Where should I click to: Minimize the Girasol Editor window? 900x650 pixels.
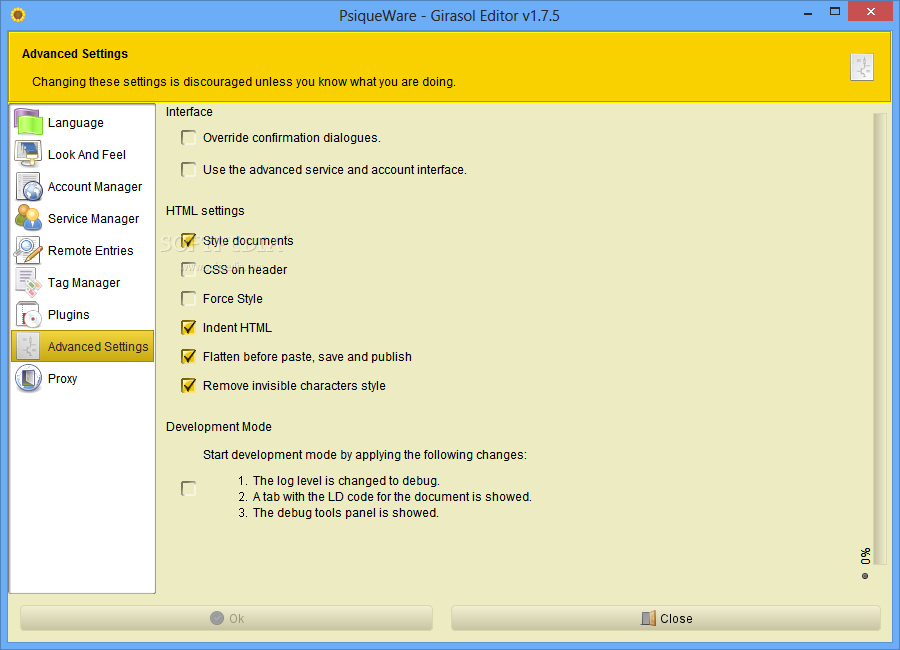(x=808, y=13)
